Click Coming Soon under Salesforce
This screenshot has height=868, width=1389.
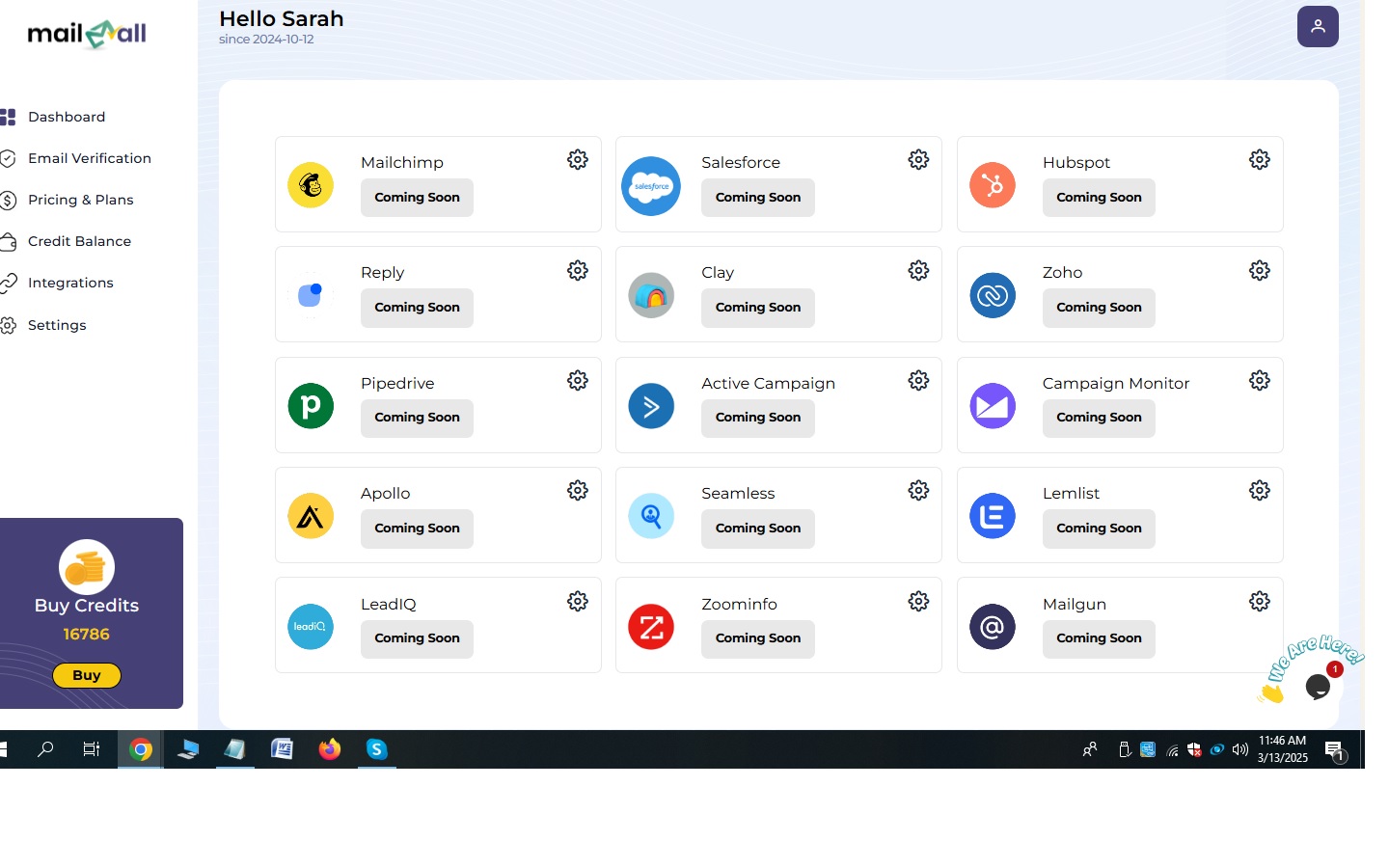tap(758, 198)
